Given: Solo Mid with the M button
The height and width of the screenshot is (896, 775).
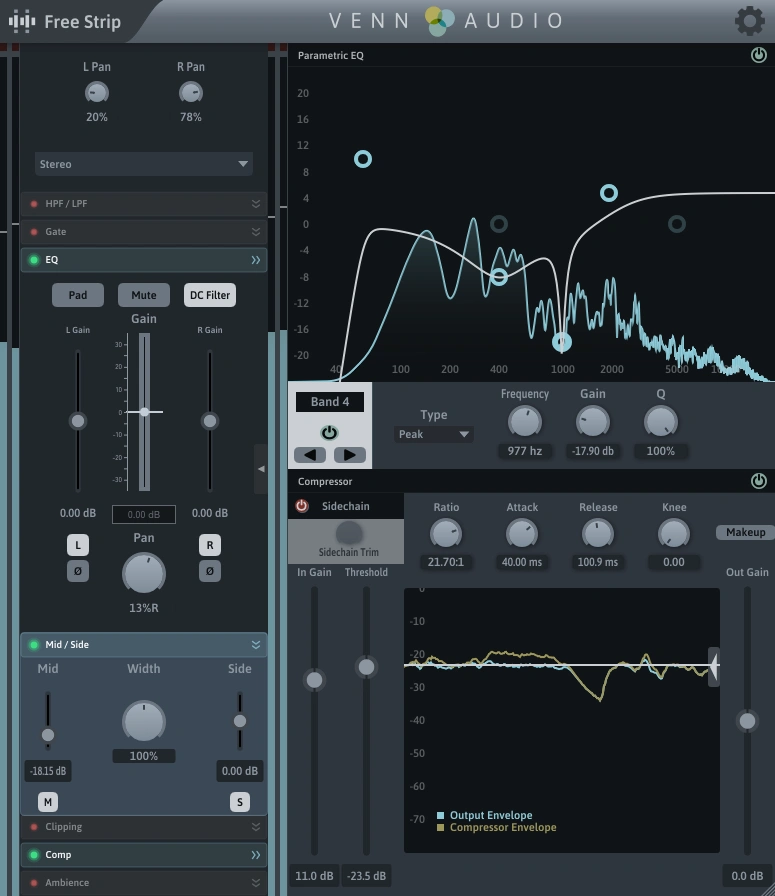Looking at the screenshot, I should click(48, 802).
